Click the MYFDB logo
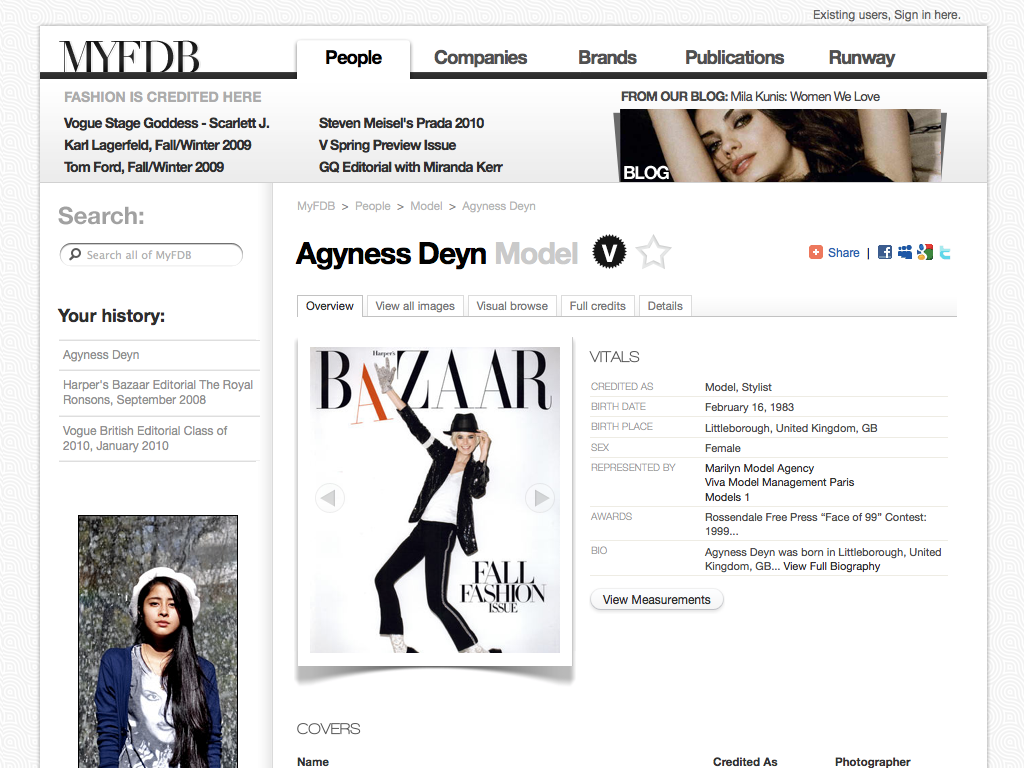The height and width of the screenshot is (768, 1024). pyautogui.click(x=130, y=57)
